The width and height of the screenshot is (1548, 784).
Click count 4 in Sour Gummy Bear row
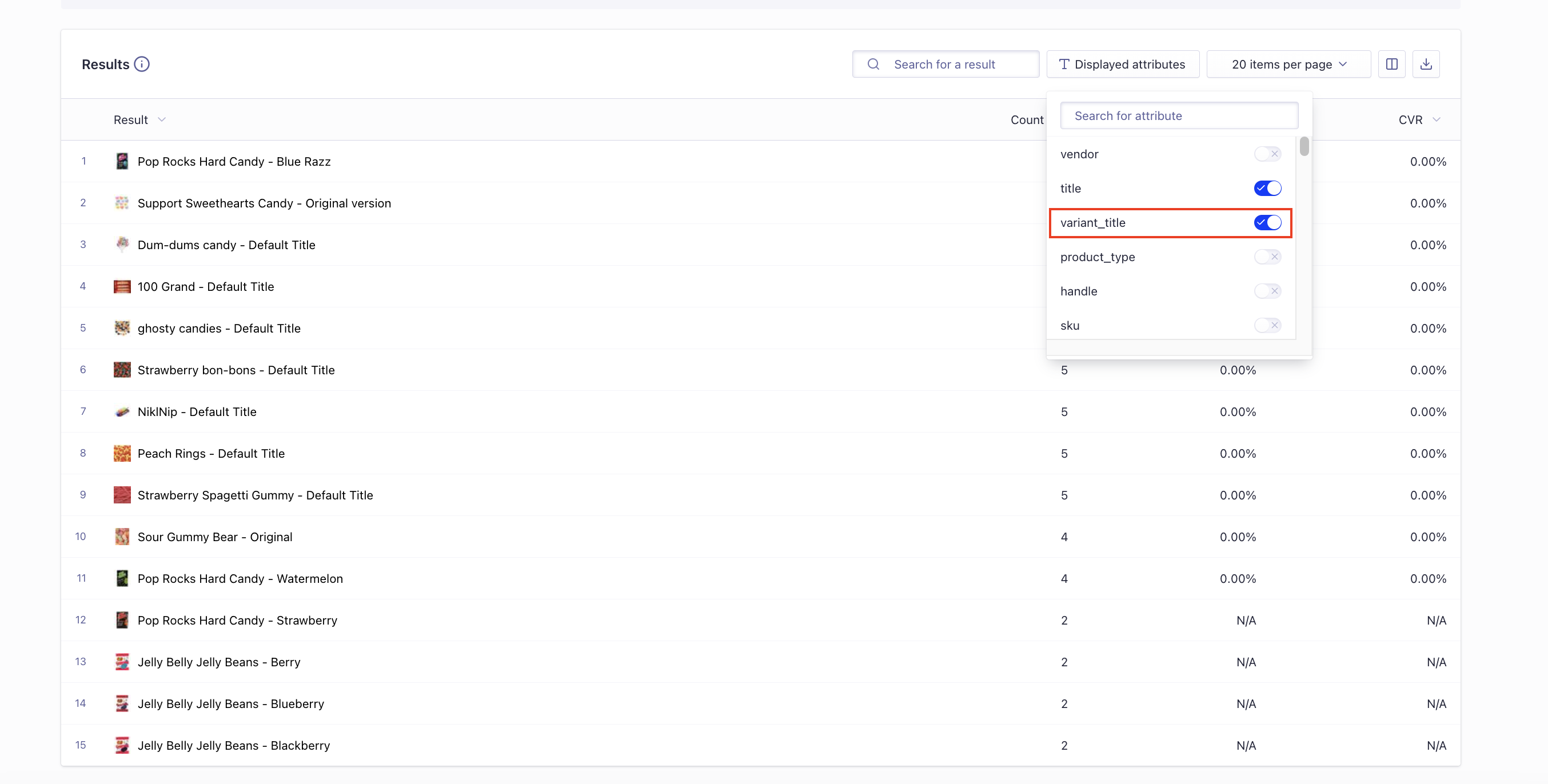click(x=1064, y=537)
